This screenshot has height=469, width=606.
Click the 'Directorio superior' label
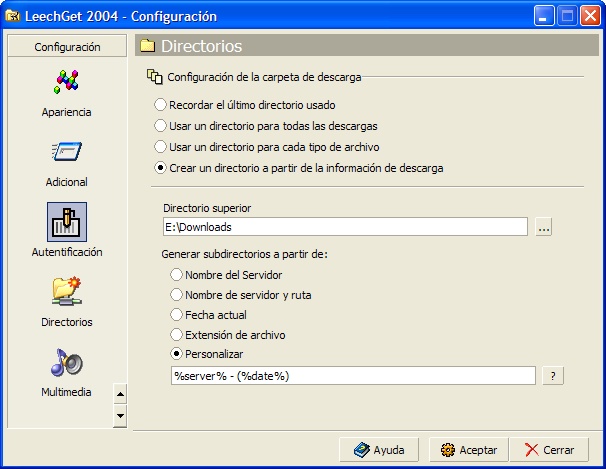[x=207, y=208]
